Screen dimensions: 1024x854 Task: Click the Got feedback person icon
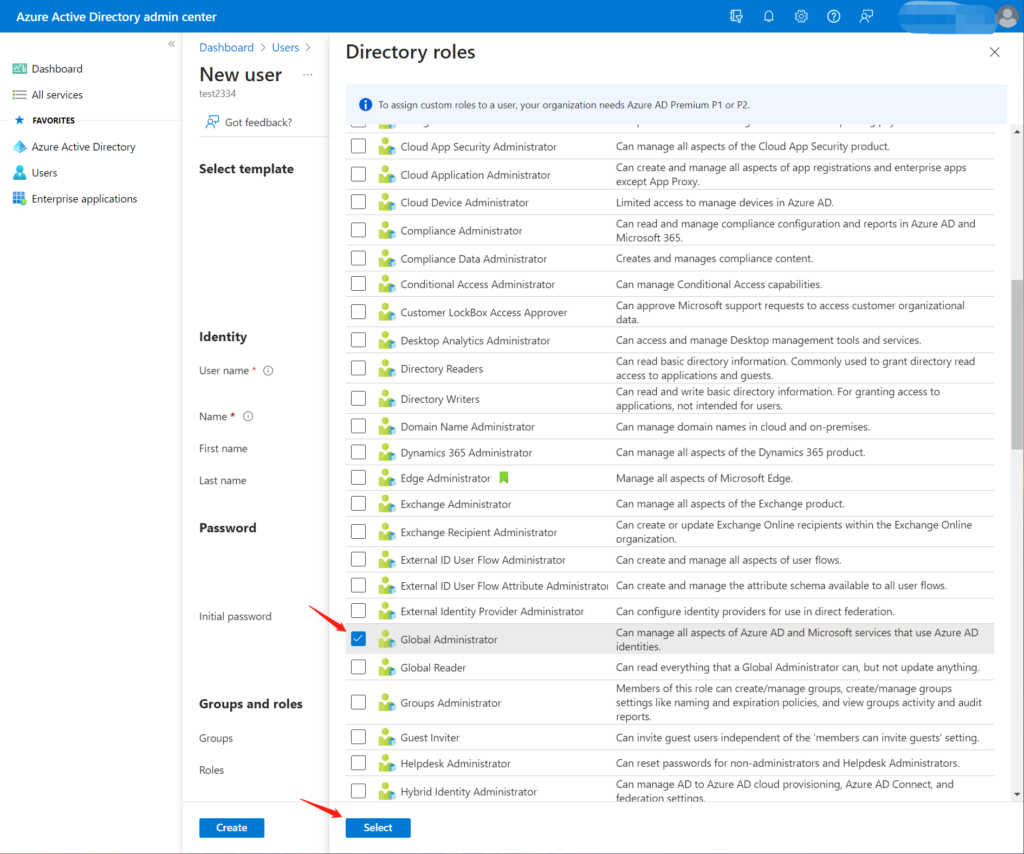tap(212, 122)
